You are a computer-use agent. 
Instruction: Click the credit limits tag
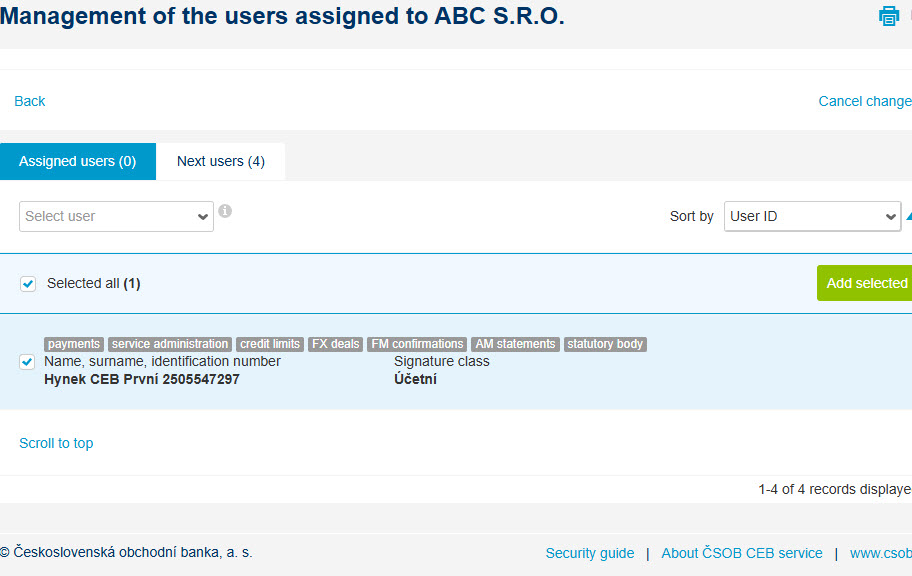coord(270,344)
